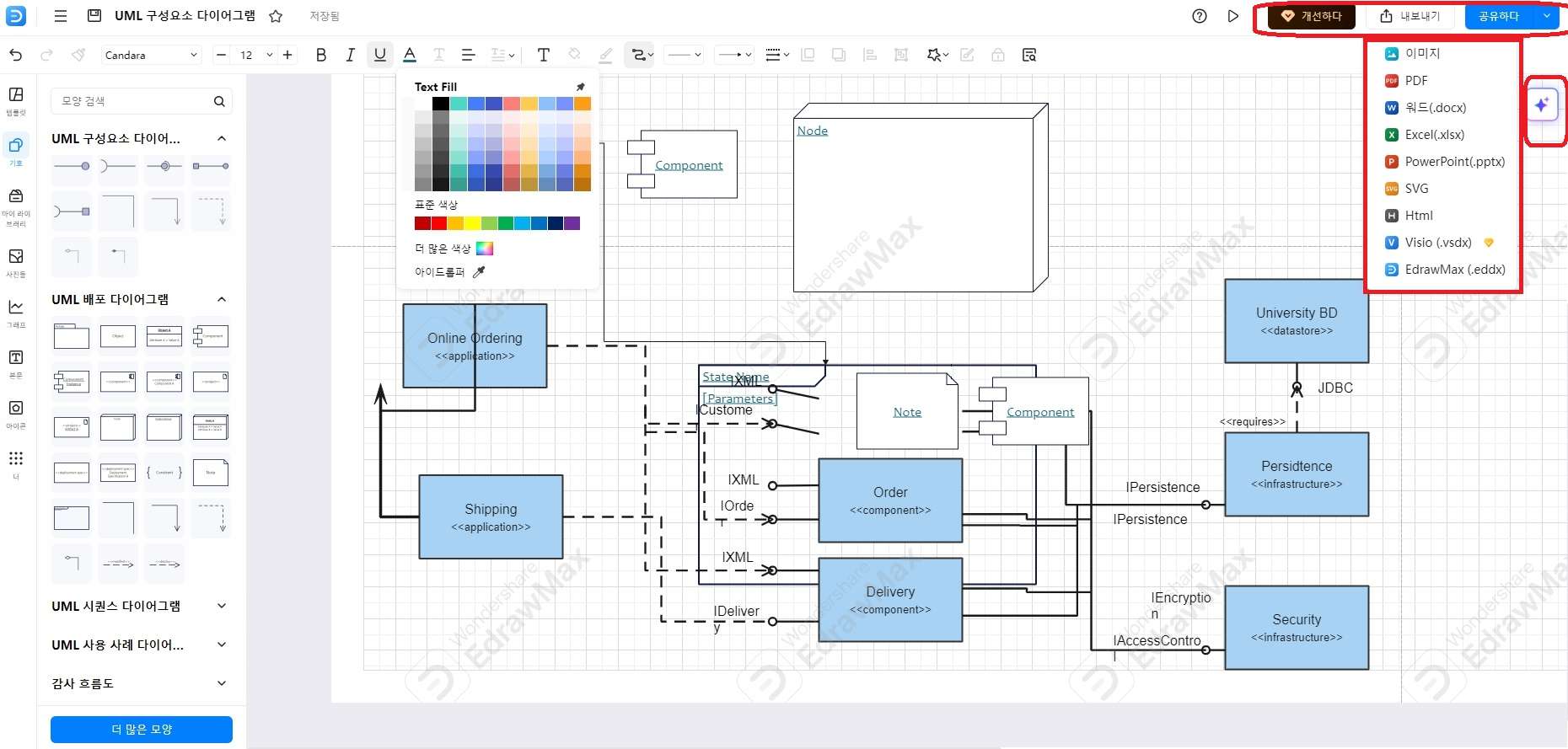Open more colors (더 많은 색상)
The image size is (1568, 749).
pyautogui.click(x=454, y=249)
